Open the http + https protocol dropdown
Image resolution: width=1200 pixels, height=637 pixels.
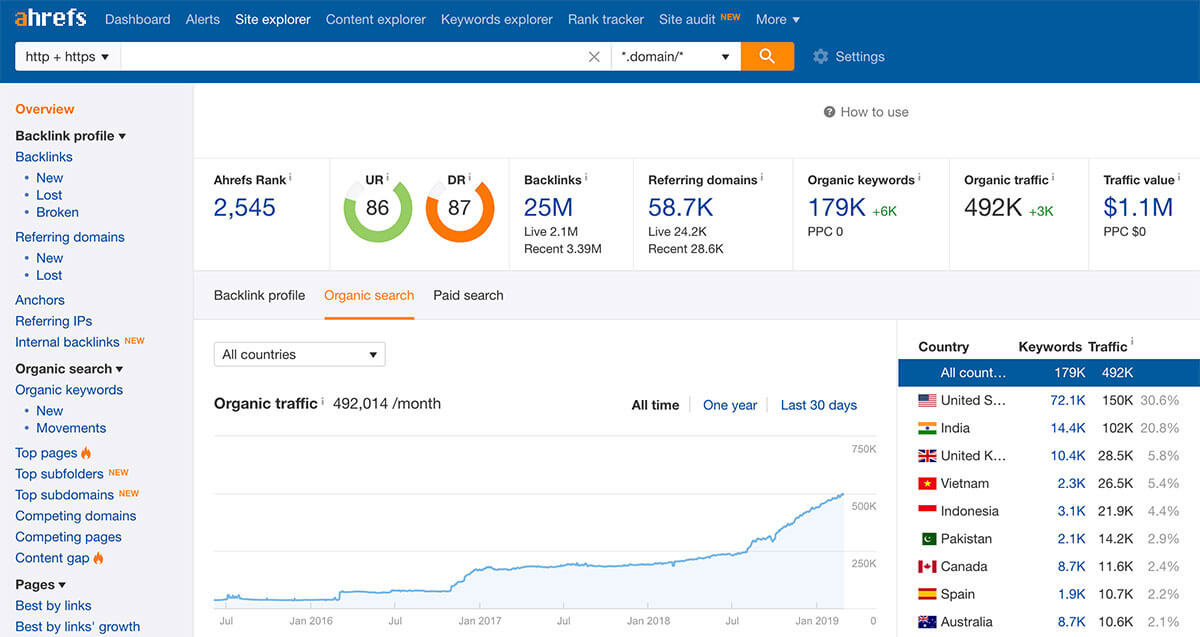(x=66, y=56)
